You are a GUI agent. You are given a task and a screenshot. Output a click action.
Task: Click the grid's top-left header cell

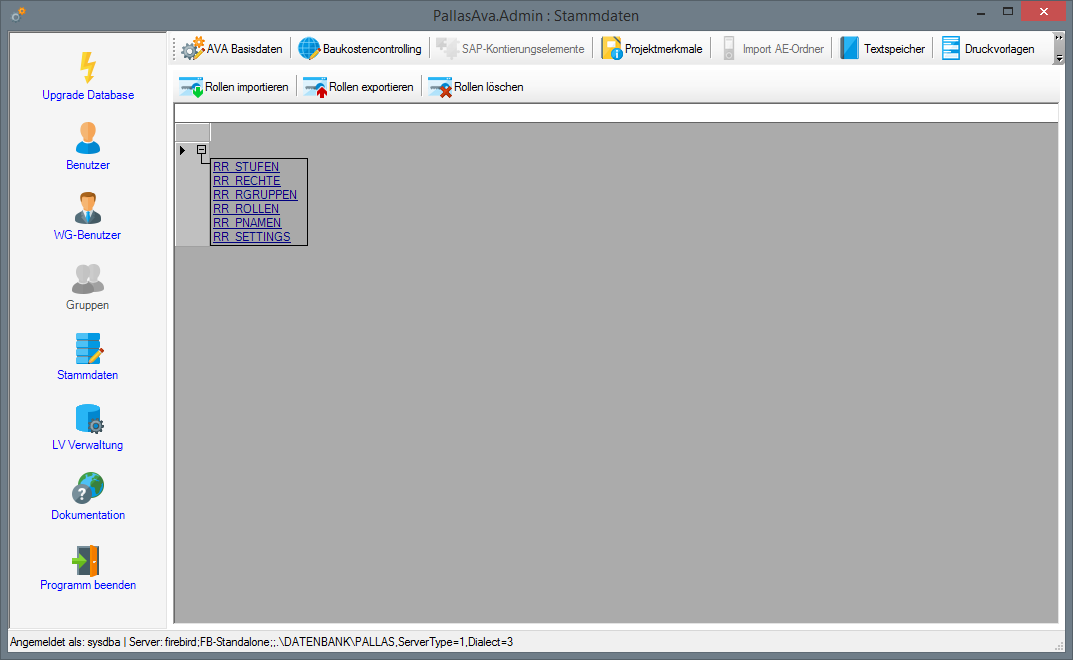coord(193,132)
